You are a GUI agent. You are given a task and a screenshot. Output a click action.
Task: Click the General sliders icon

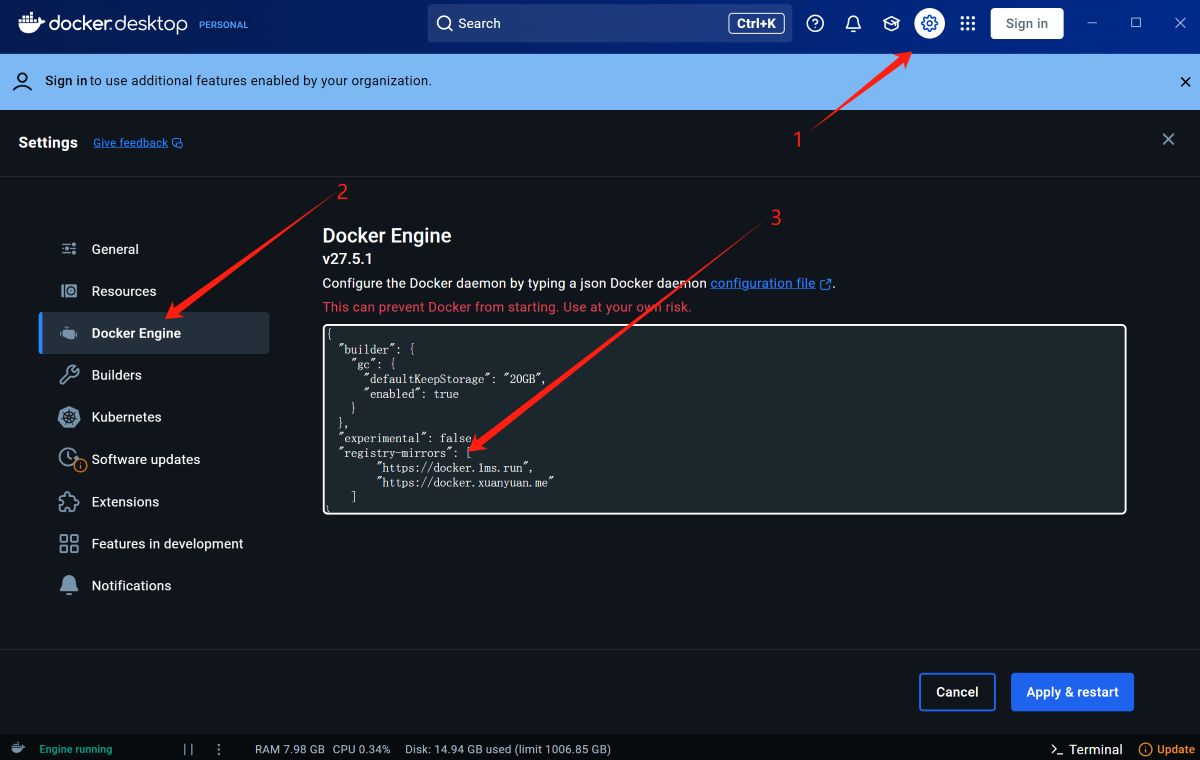(69, 249)
